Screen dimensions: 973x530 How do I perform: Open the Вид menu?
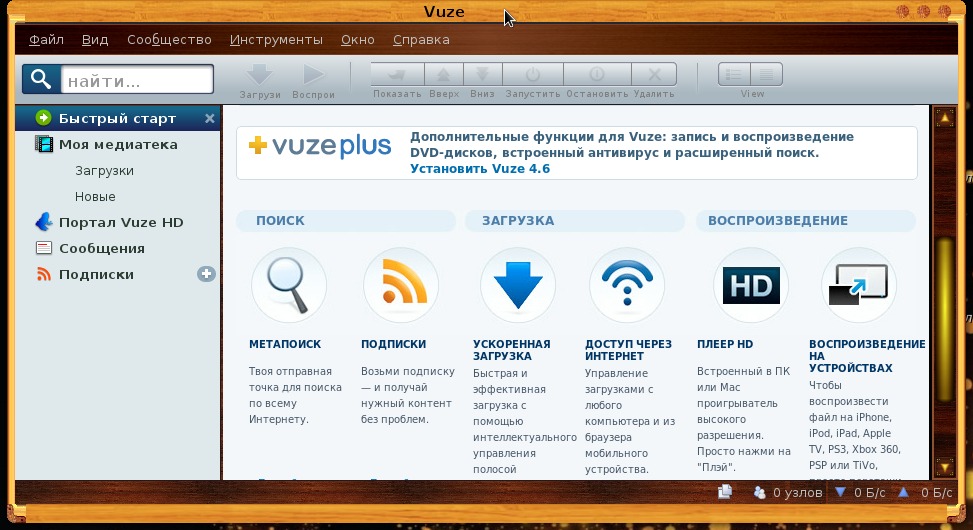coord(95,40)
